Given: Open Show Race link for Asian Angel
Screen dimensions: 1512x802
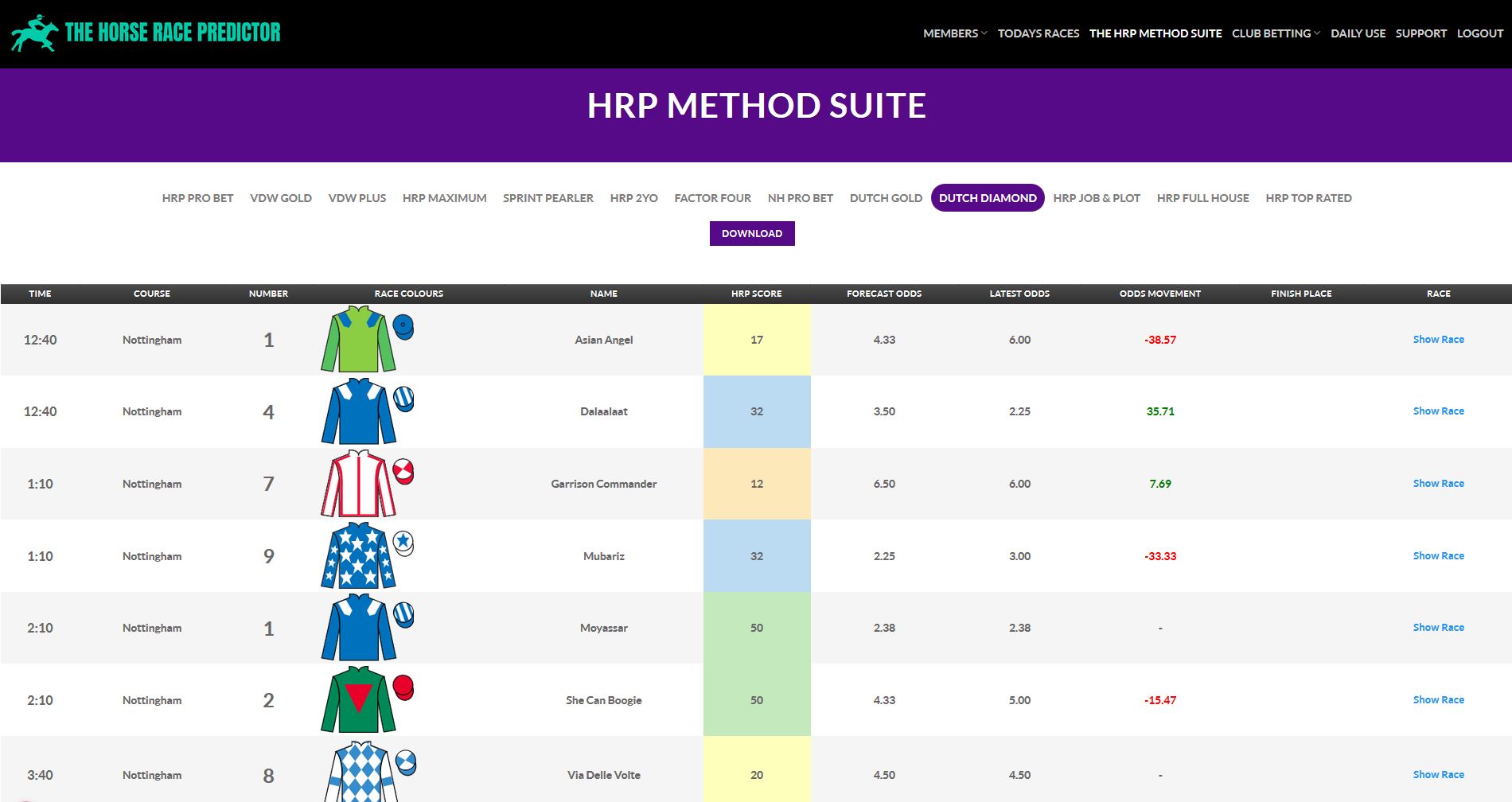Looking at the screenshot, I should coord(1438,339).
